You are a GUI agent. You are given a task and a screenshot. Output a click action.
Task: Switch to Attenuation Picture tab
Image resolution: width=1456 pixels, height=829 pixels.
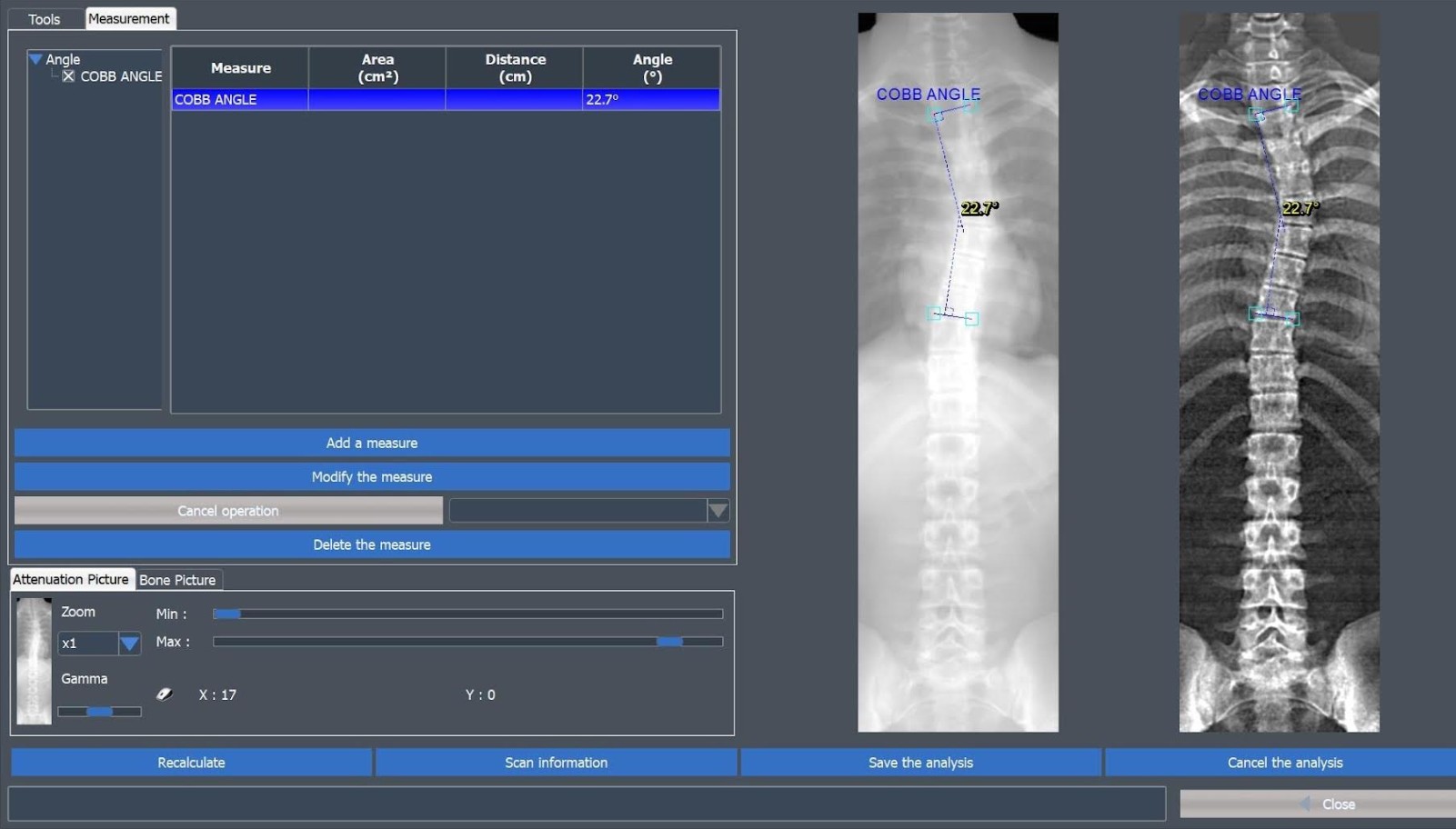(71, 579)
